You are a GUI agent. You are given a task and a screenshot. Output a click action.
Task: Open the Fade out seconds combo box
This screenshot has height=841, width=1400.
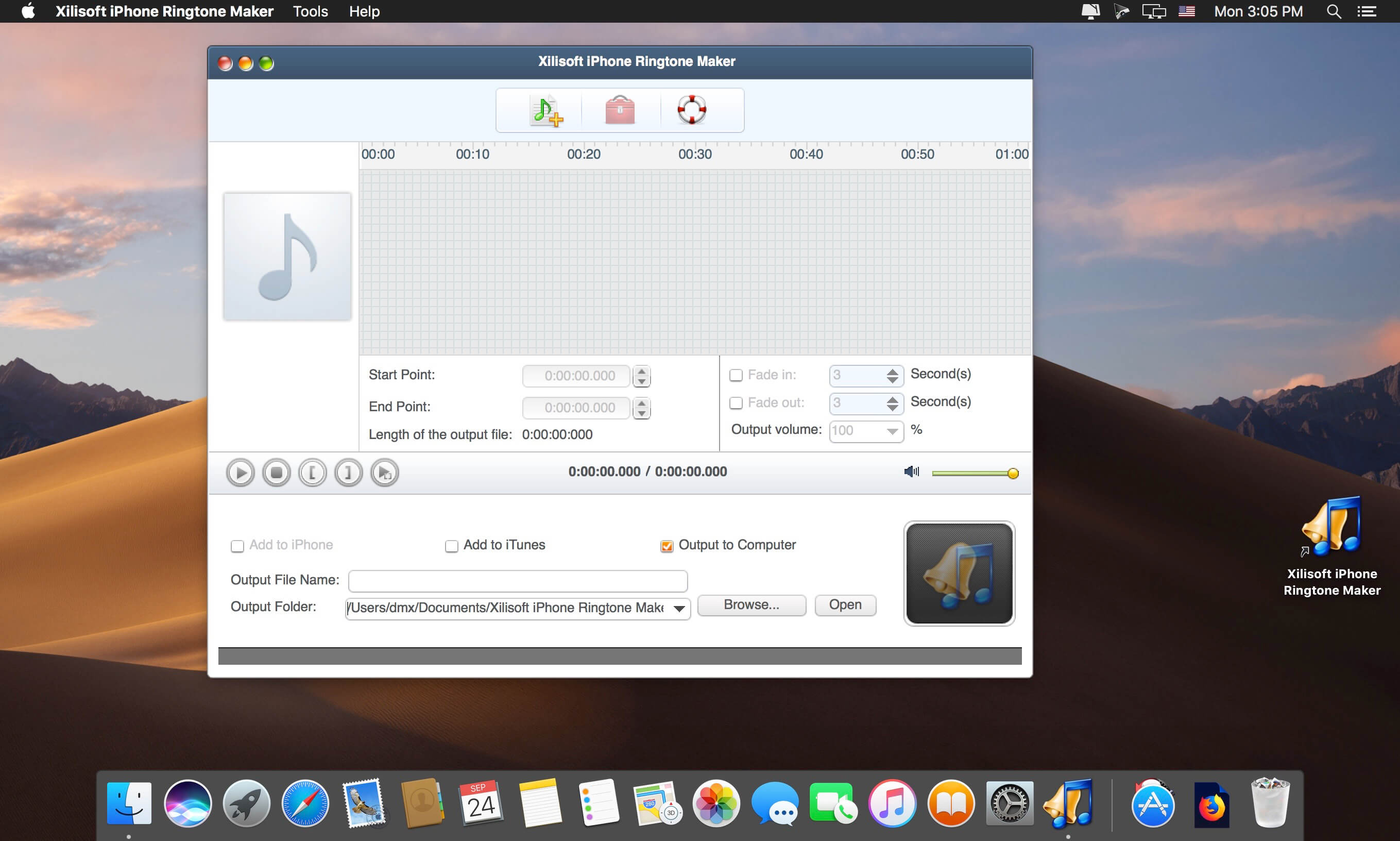pos(866,403)
